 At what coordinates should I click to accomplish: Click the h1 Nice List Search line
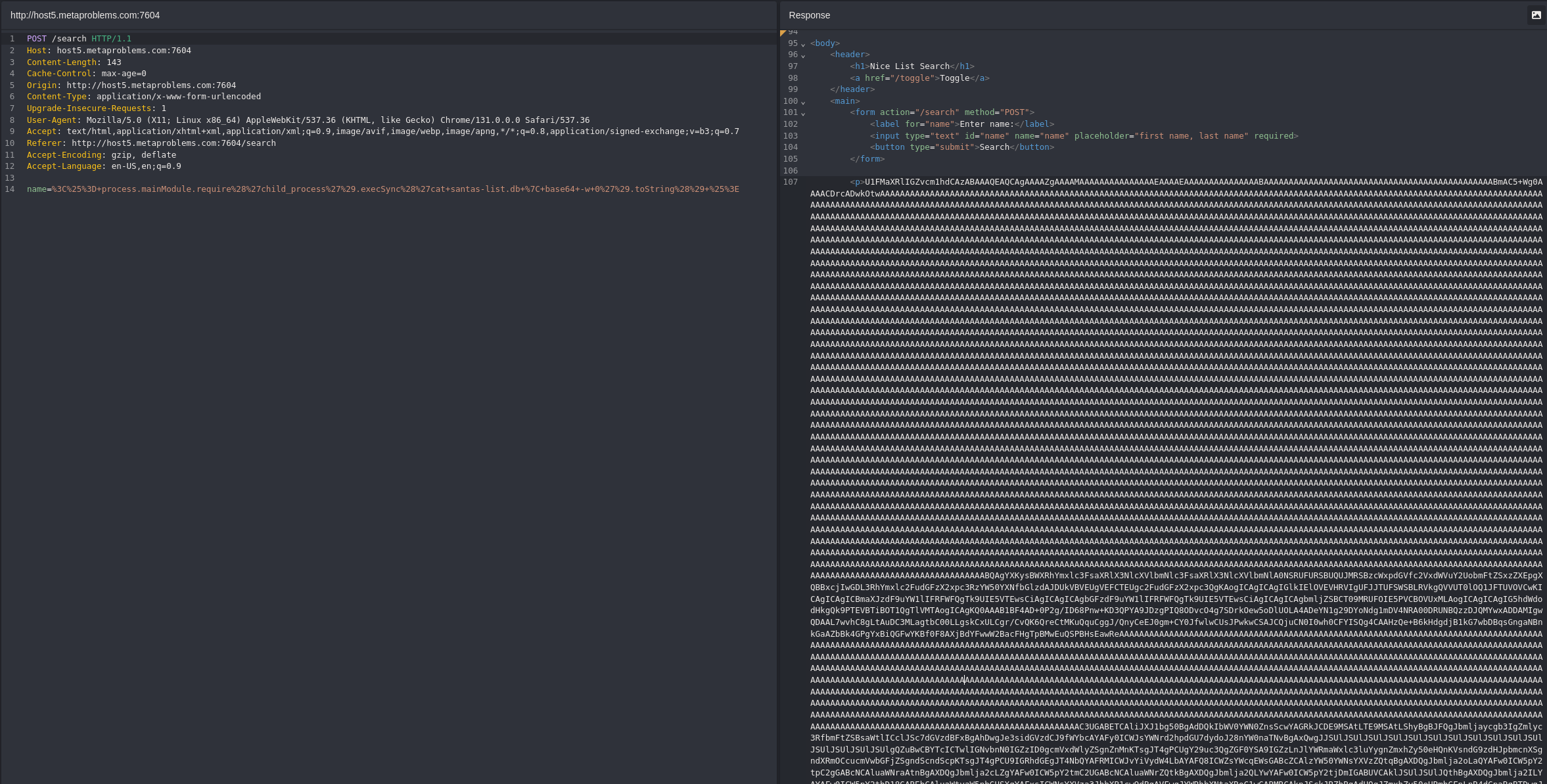pos(912,66)
